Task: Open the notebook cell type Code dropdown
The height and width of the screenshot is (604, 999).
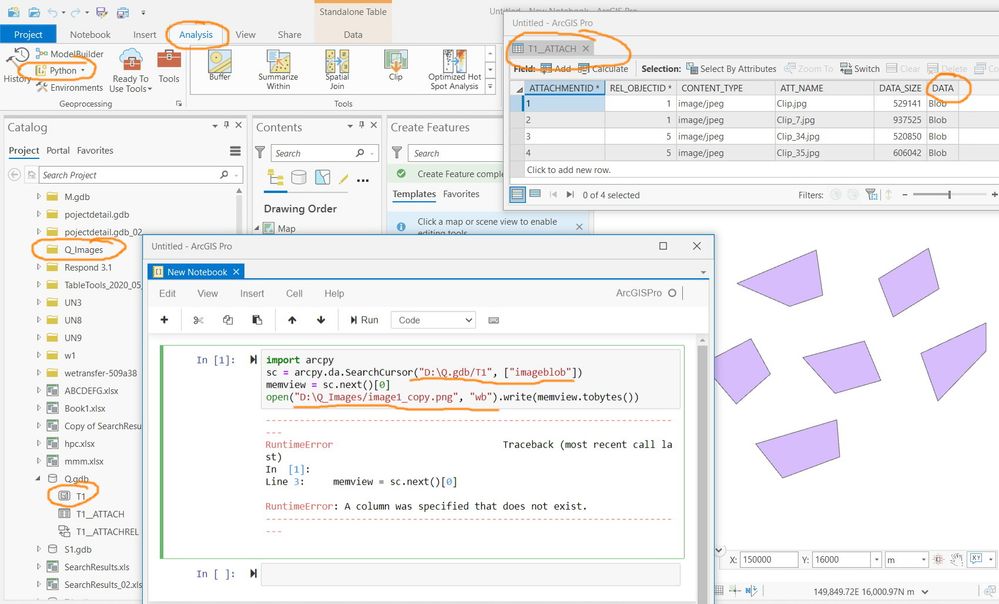Action: (x=434, y=320)
